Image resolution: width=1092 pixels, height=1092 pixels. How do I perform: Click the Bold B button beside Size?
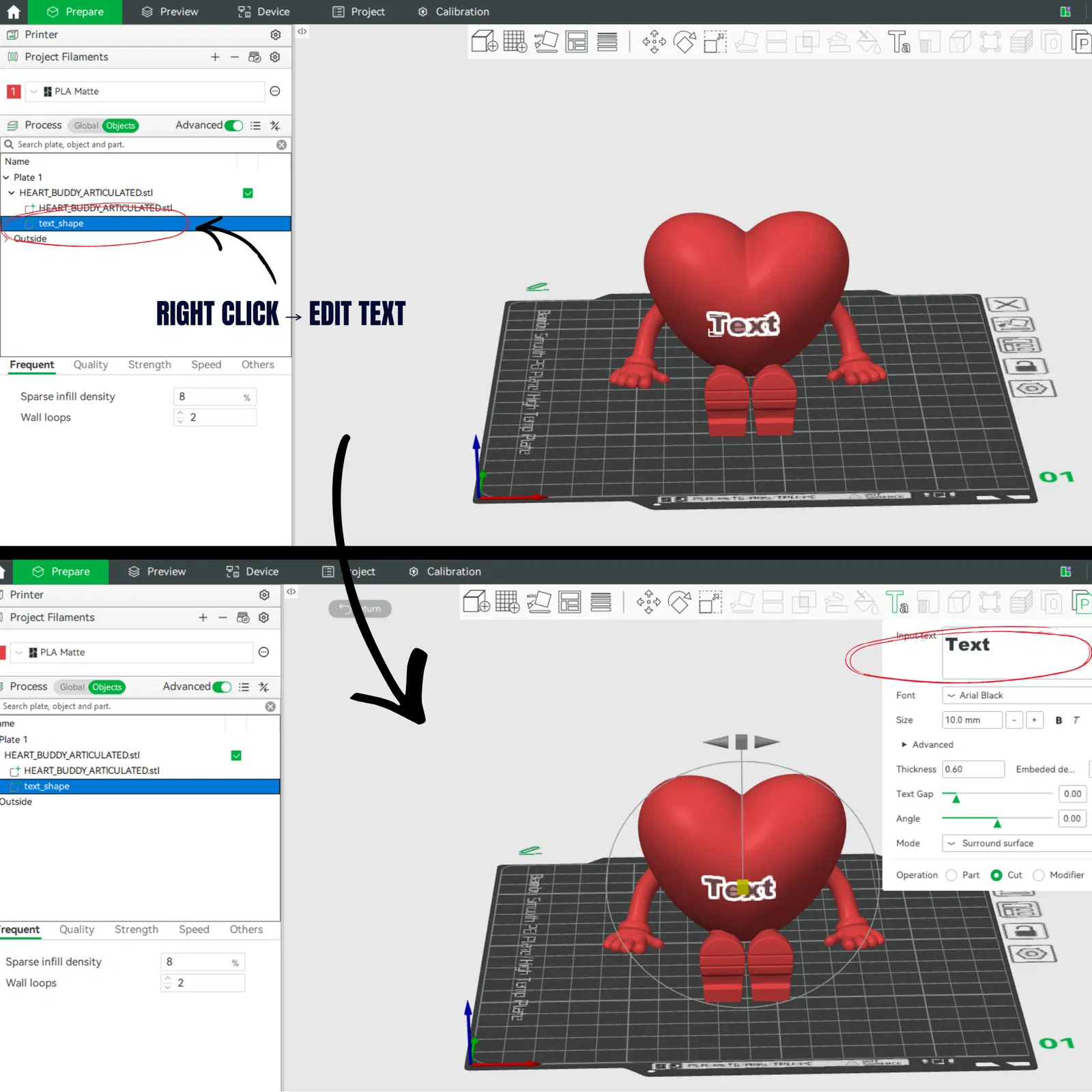1059,720
